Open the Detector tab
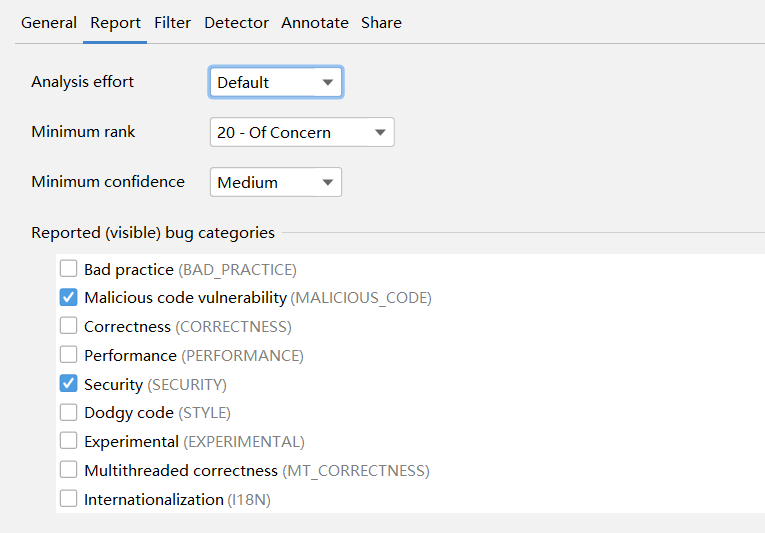Viewport: 765px width, 533px height. point(236,22)
